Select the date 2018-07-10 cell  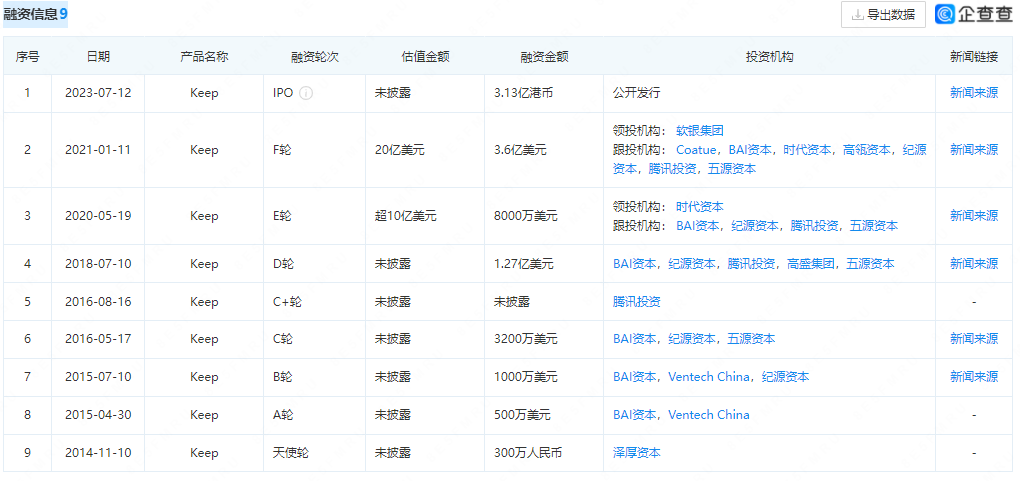(x=98, y=264)
